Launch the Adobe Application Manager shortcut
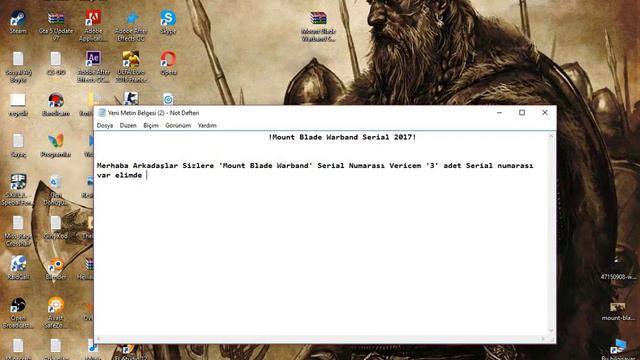The height and width of the screenshot is (360, 640). point(93,25)
